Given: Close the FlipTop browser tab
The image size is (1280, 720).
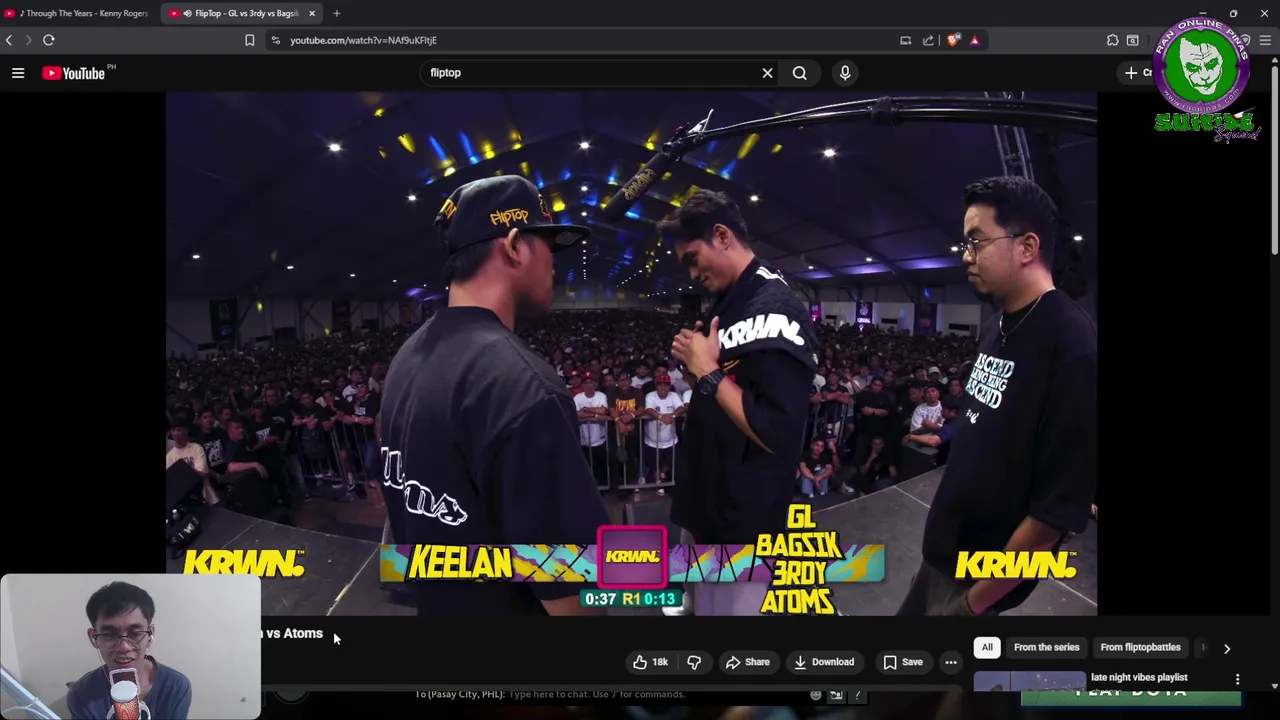Looking at the screenshot, I should (312, 13).
